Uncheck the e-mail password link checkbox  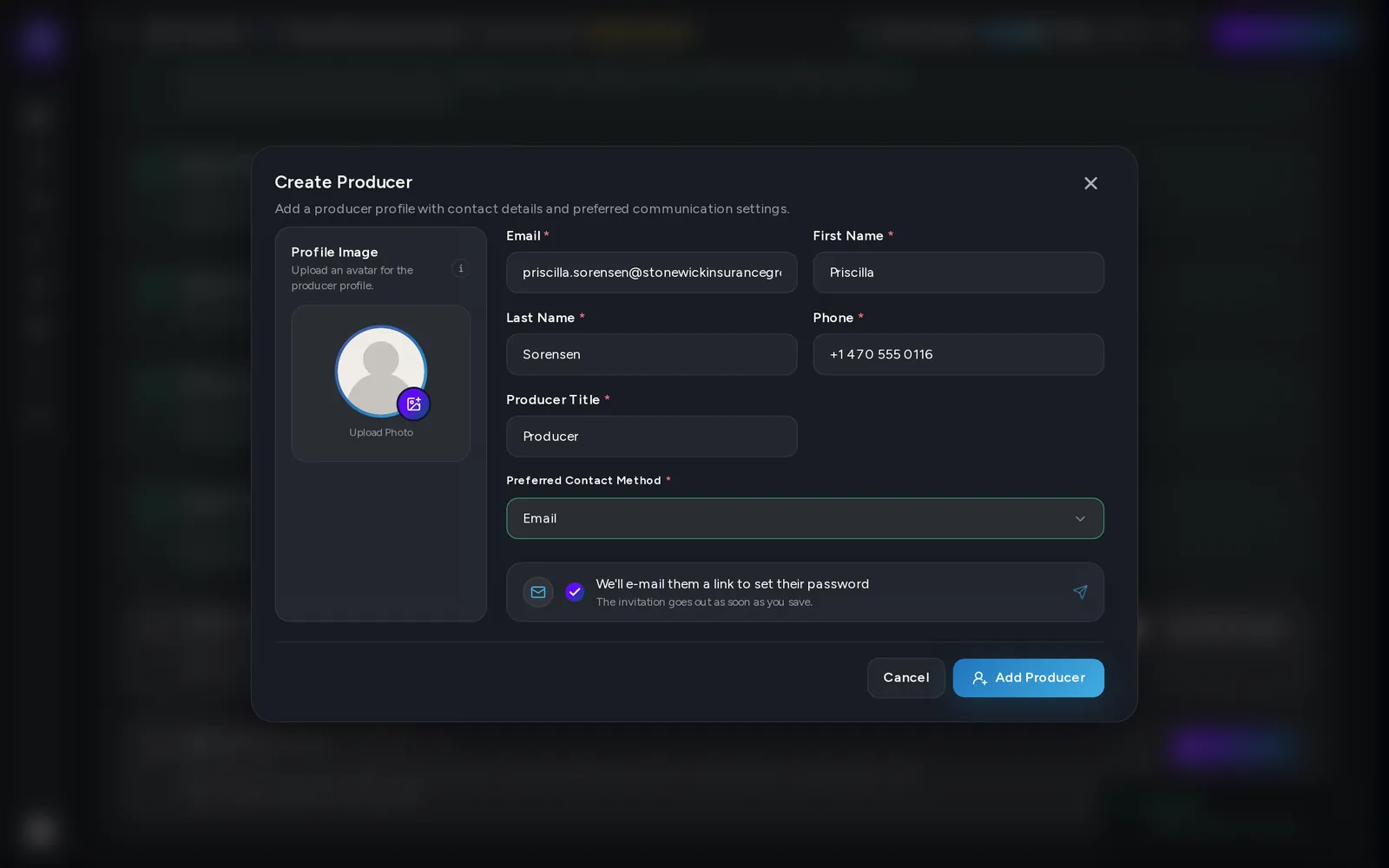(x=575, y=592)
